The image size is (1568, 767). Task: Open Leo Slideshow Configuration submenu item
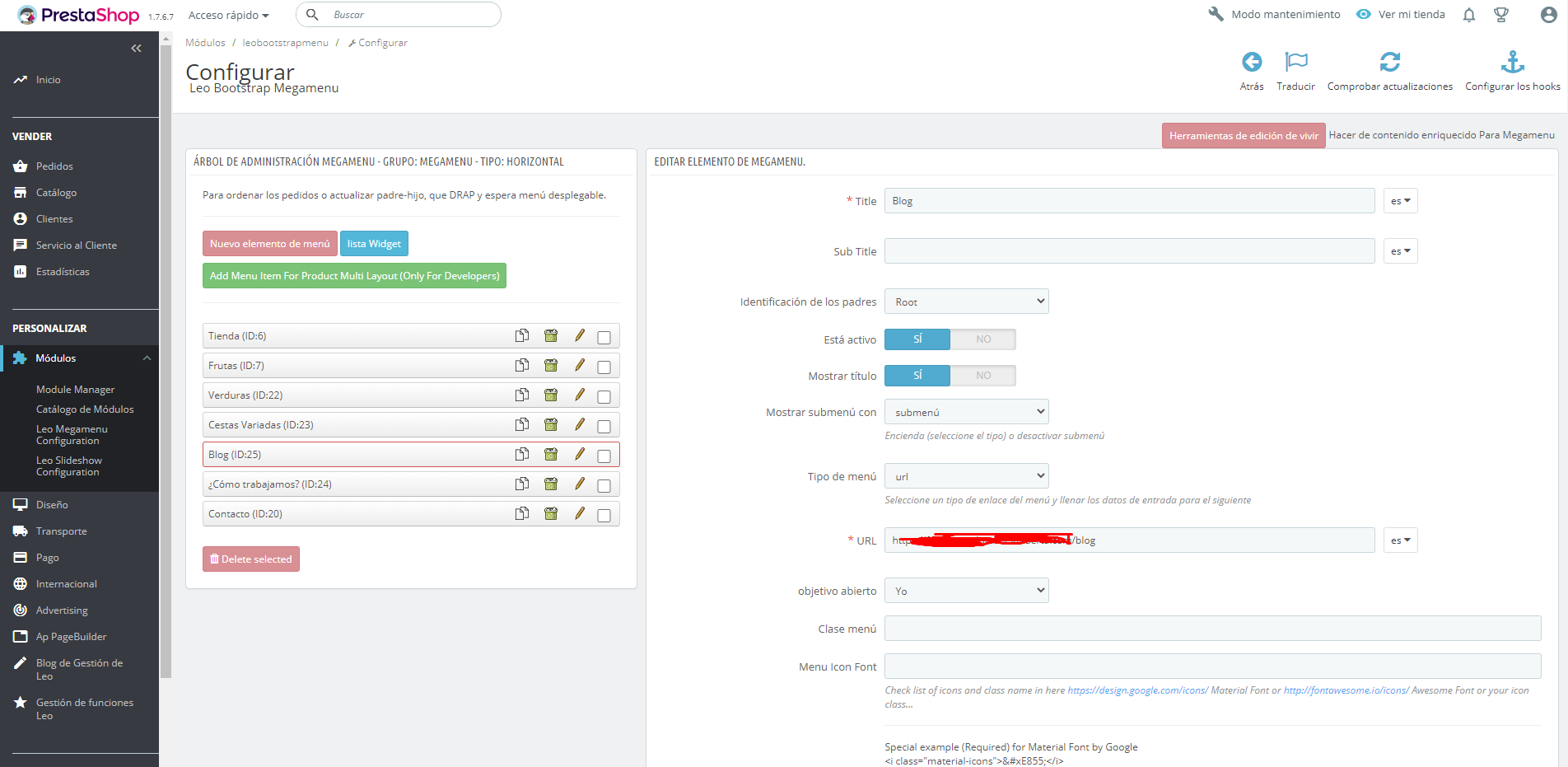69,466
